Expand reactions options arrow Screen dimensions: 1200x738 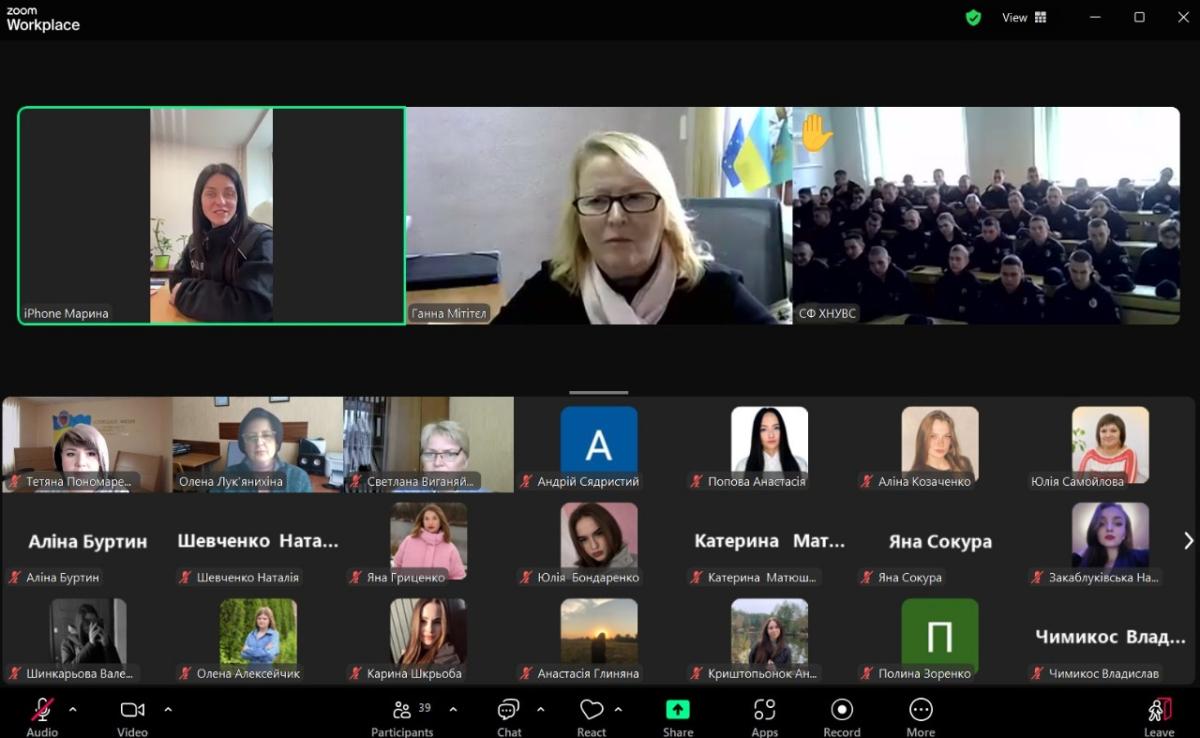(x=618, y=709)
